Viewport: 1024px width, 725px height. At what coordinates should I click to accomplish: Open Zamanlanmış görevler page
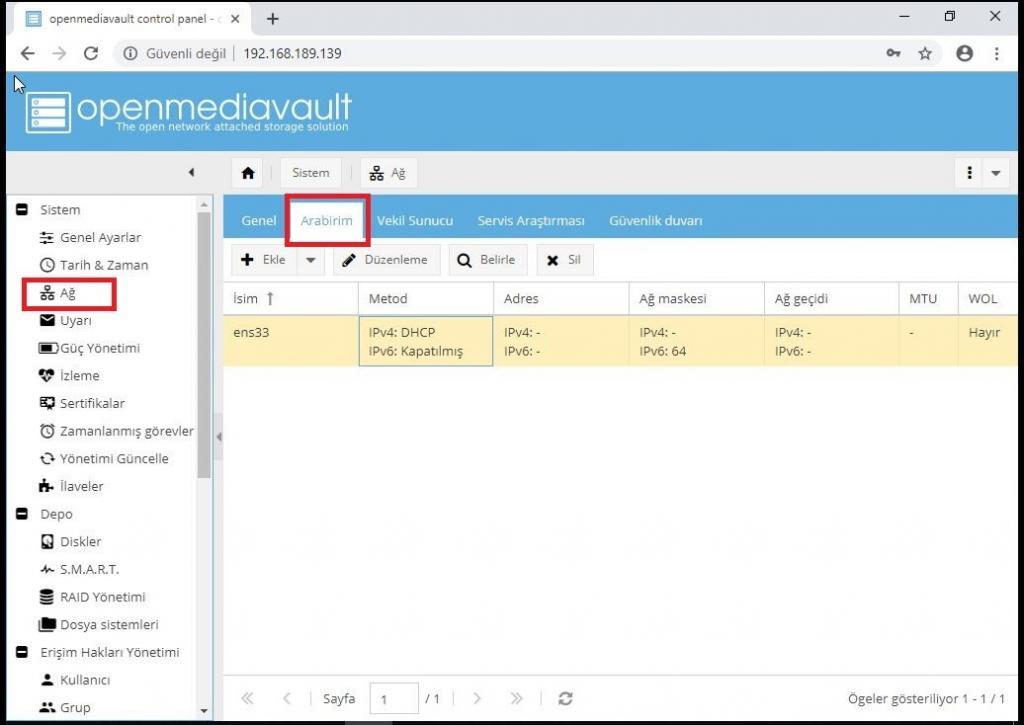tap(116, 431)
